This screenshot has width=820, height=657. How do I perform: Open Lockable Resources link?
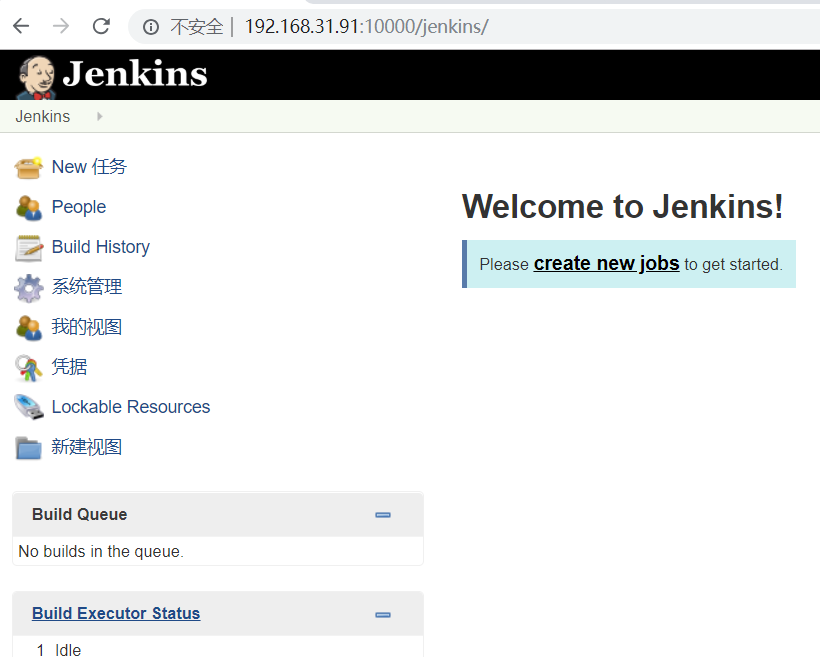[131, 407]
